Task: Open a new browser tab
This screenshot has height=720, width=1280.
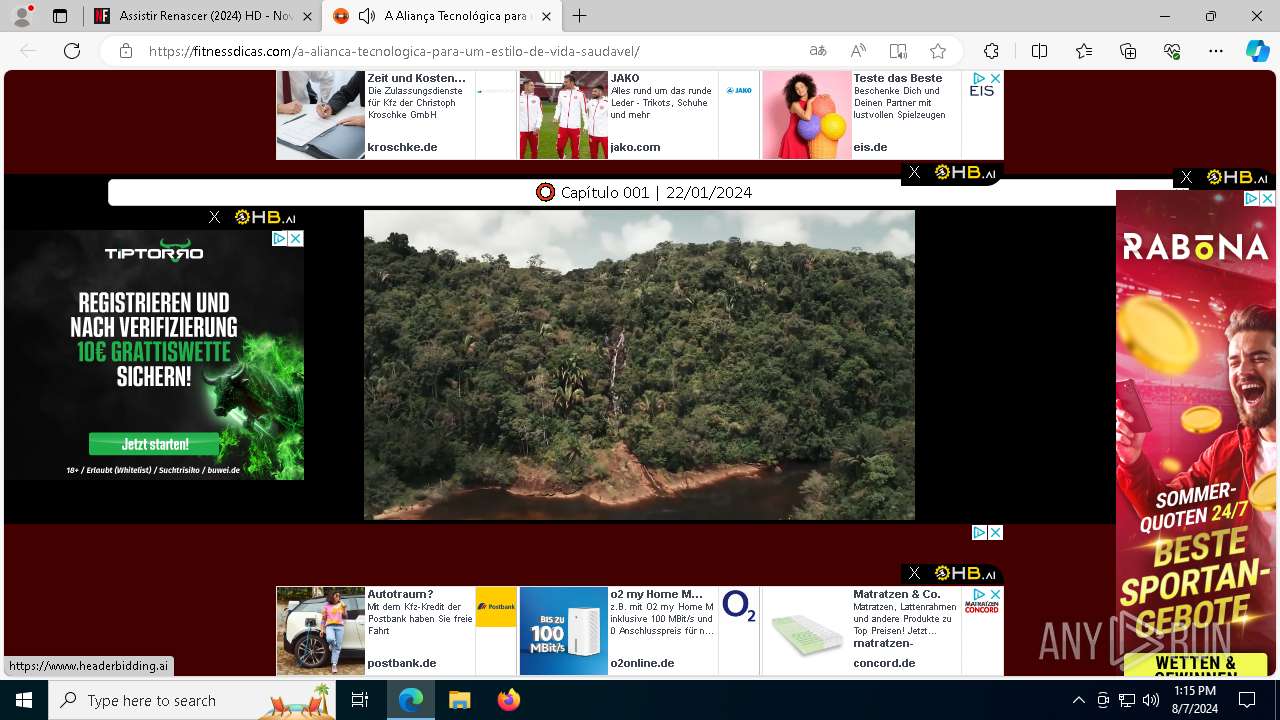Action: tap(580, 16)
